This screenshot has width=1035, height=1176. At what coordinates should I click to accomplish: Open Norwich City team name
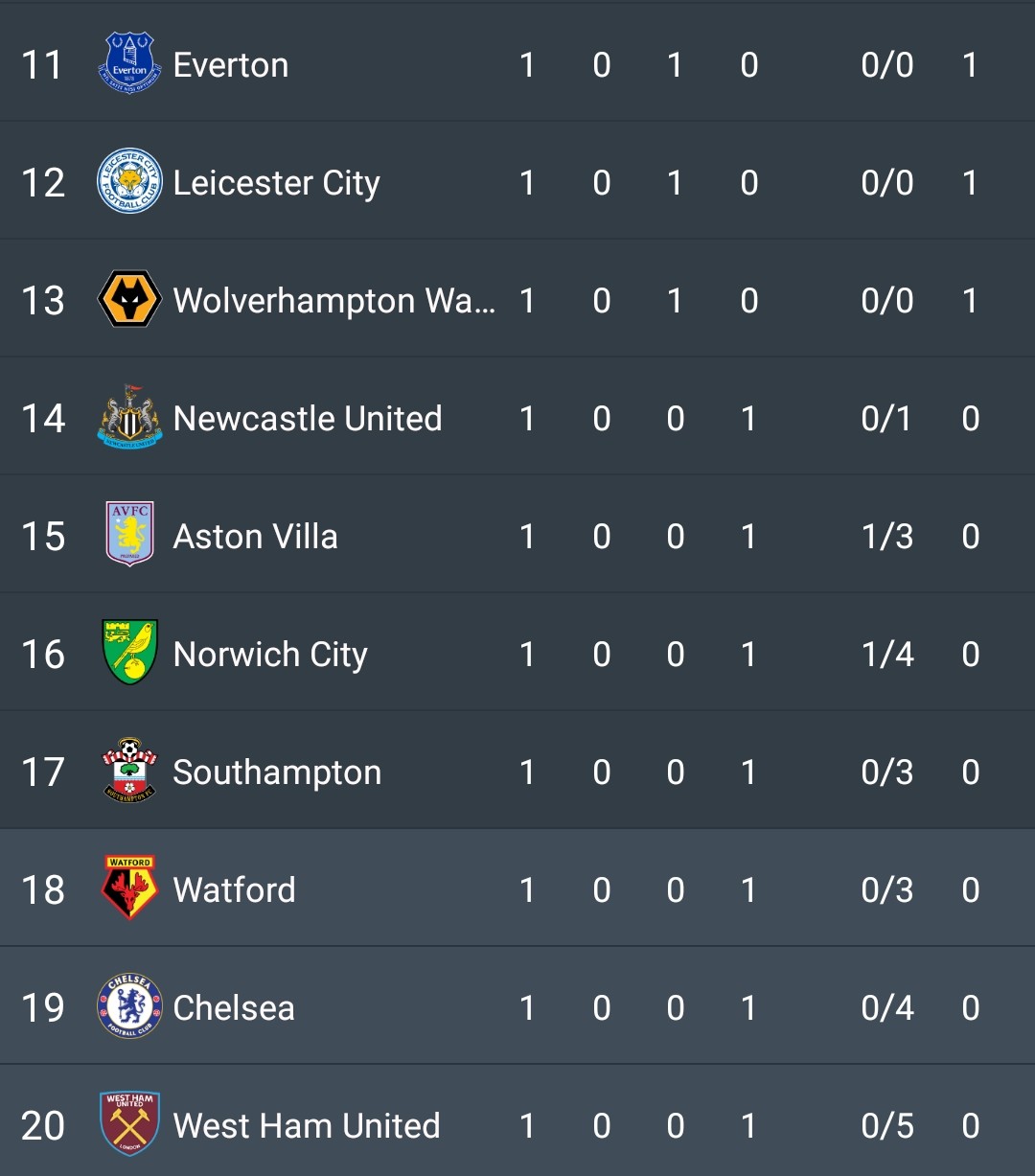pos(270,655)
